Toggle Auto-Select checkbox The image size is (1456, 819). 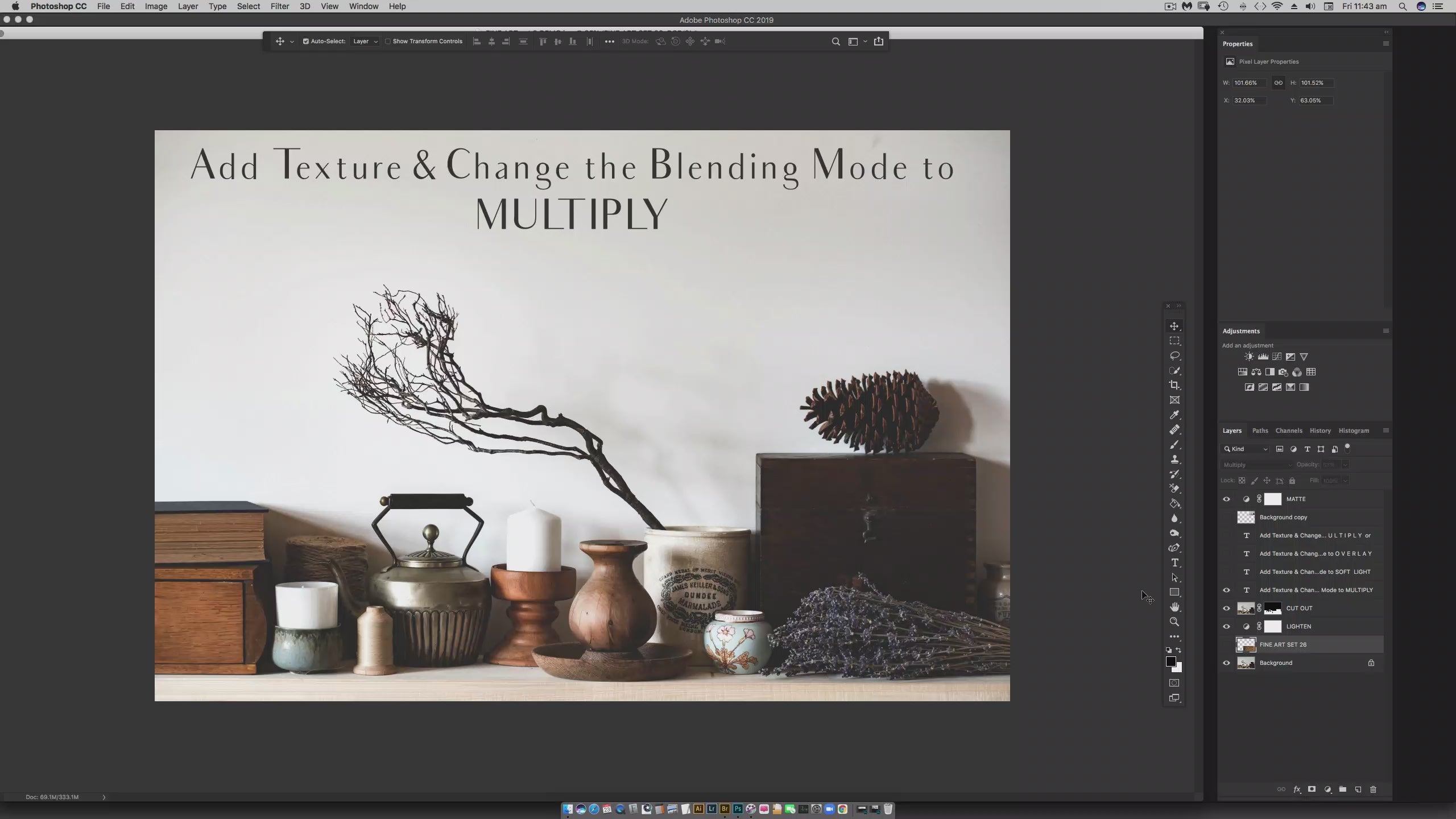pos(305,41)
